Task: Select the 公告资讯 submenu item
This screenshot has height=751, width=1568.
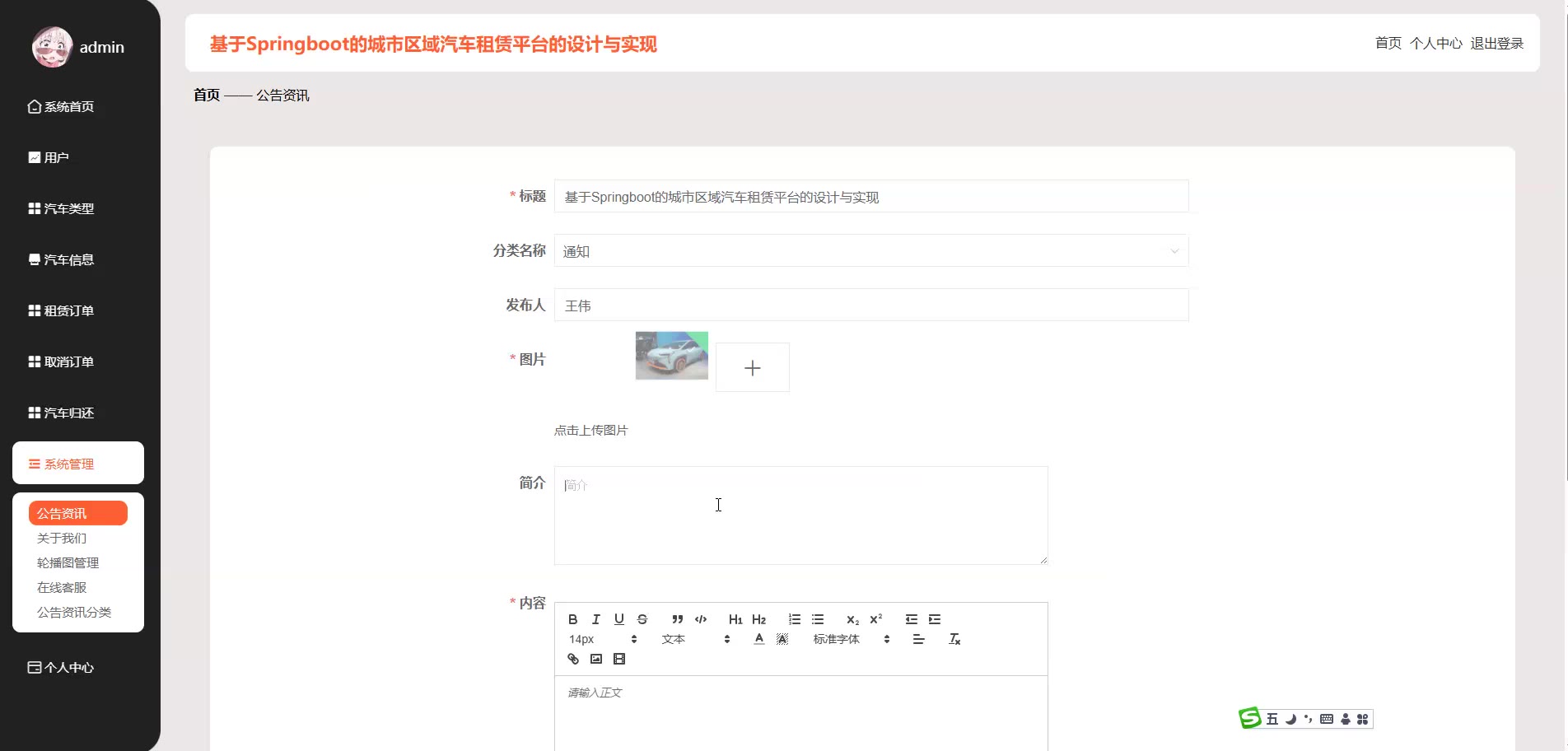Action: (x=78, y=513)
